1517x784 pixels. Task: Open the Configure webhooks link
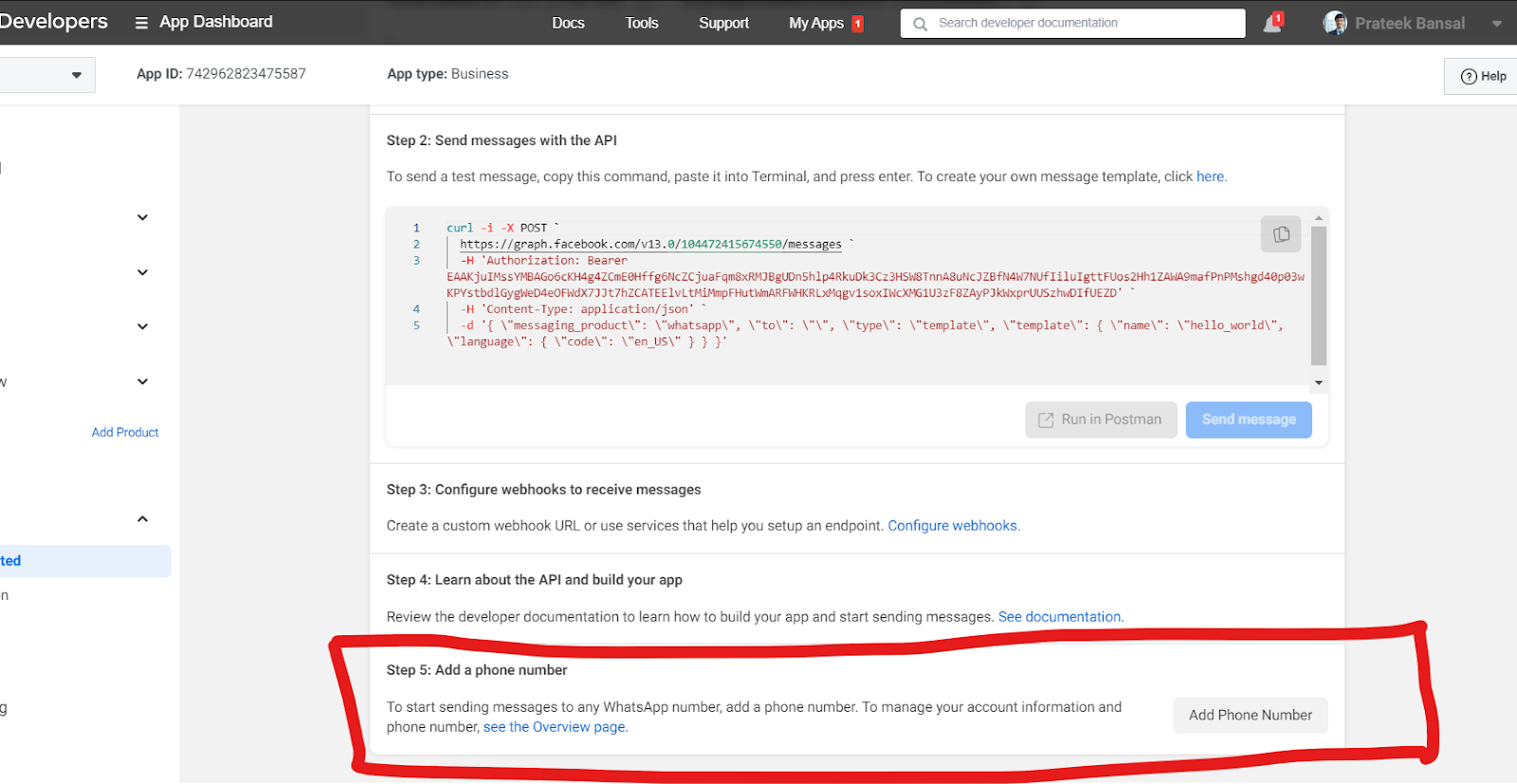click(953, 525)
